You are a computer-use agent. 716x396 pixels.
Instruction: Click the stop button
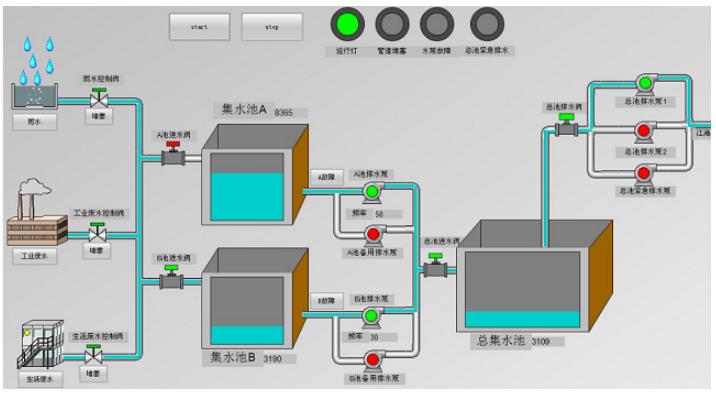click(x=272, y=27)
